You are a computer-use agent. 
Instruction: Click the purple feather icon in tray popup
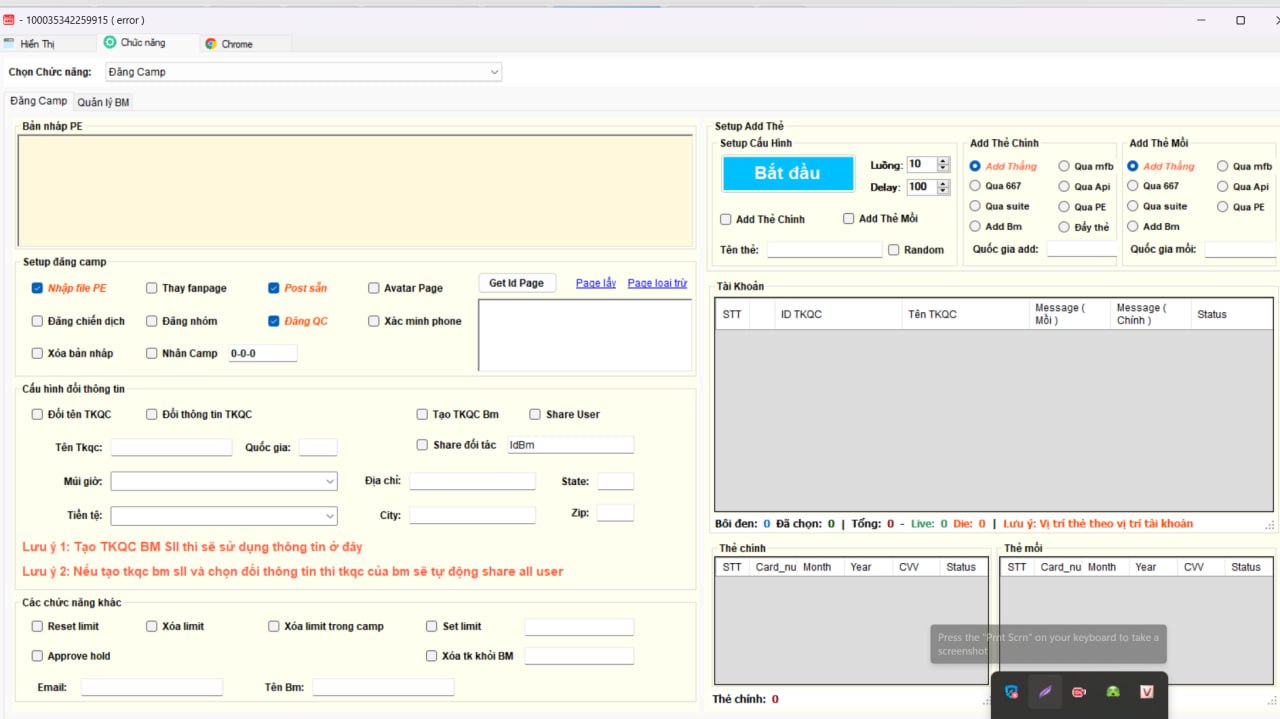tap(1045, 692)
